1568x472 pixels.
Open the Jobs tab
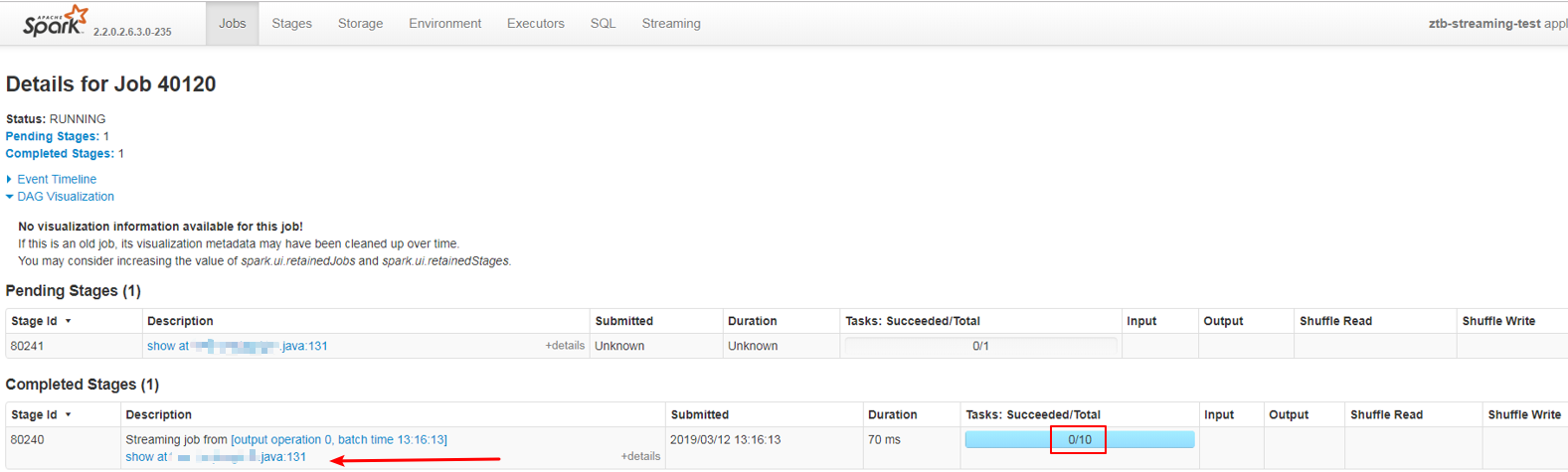pyautogui.click(x=232, y=23)
